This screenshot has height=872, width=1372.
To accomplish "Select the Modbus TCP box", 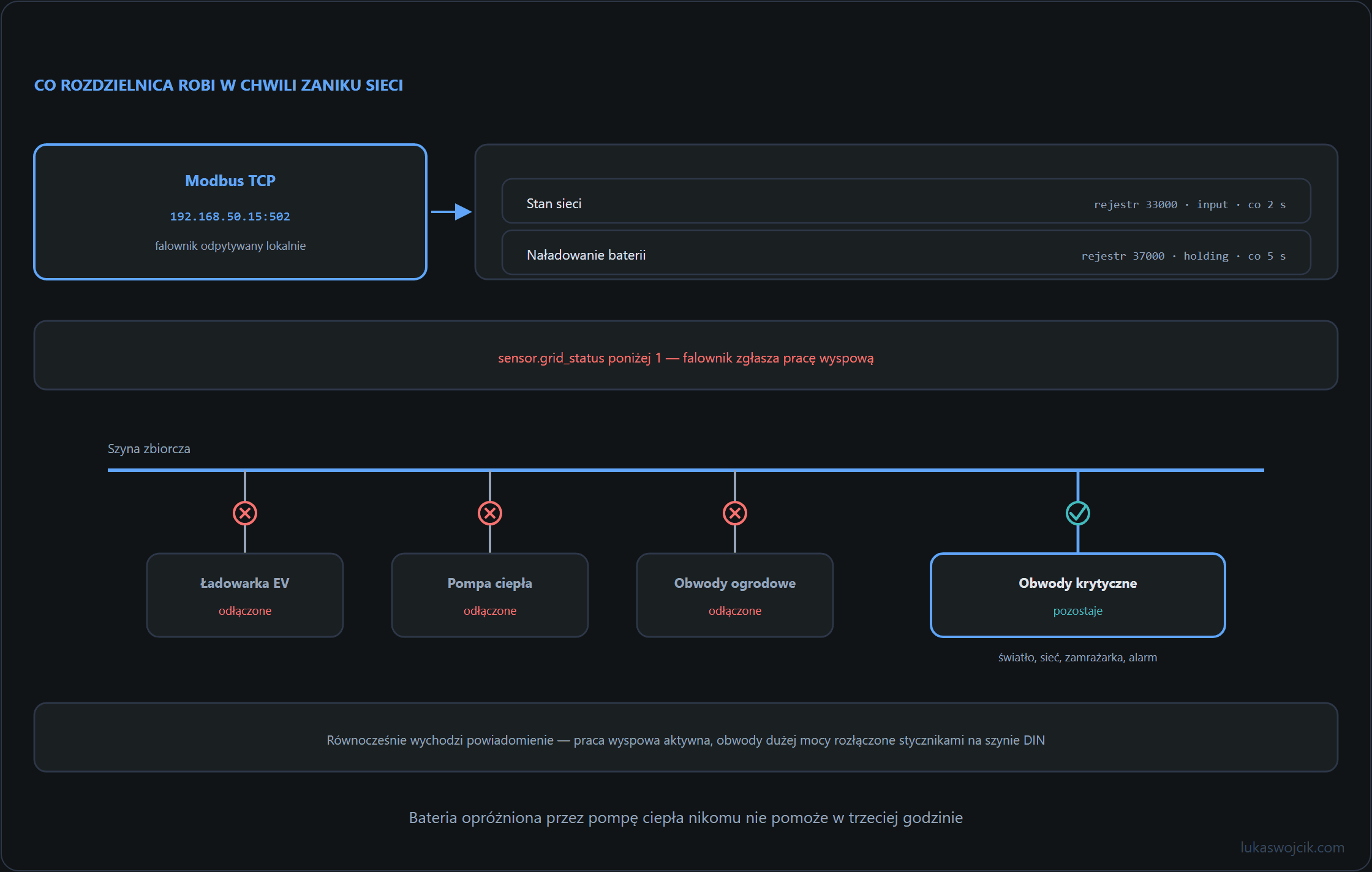I will coord(230,212).
